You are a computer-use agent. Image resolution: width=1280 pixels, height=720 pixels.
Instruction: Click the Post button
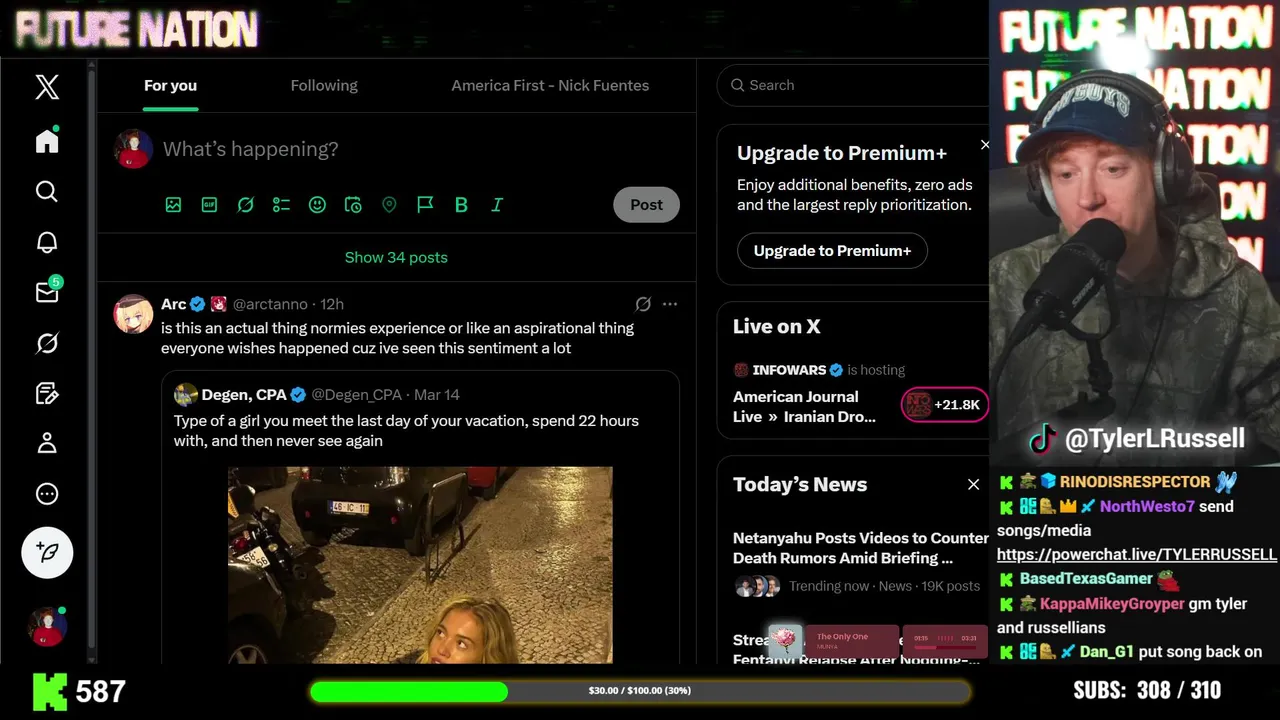tap(646, 204)
